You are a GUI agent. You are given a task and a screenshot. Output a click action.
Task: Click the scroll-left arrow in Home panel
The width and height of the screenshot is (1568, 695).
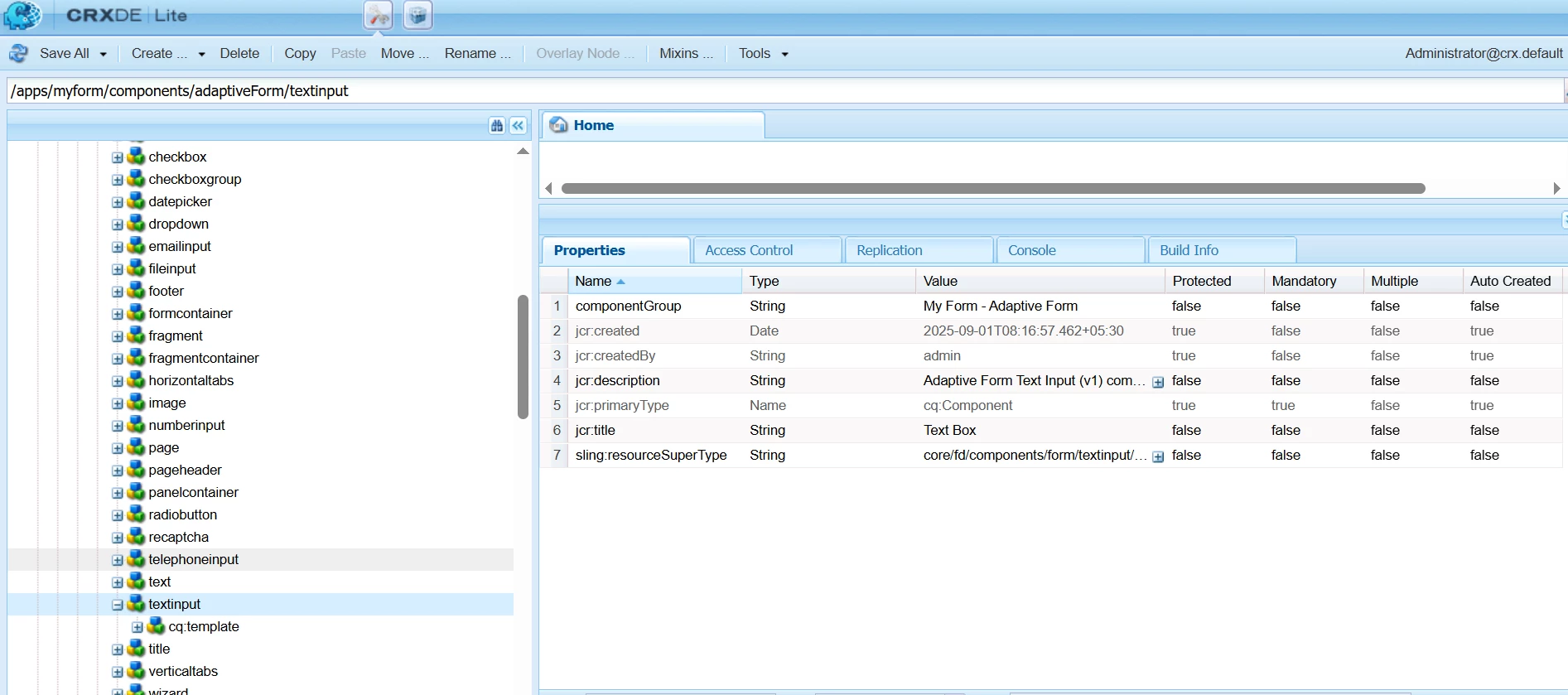(548, 189)
